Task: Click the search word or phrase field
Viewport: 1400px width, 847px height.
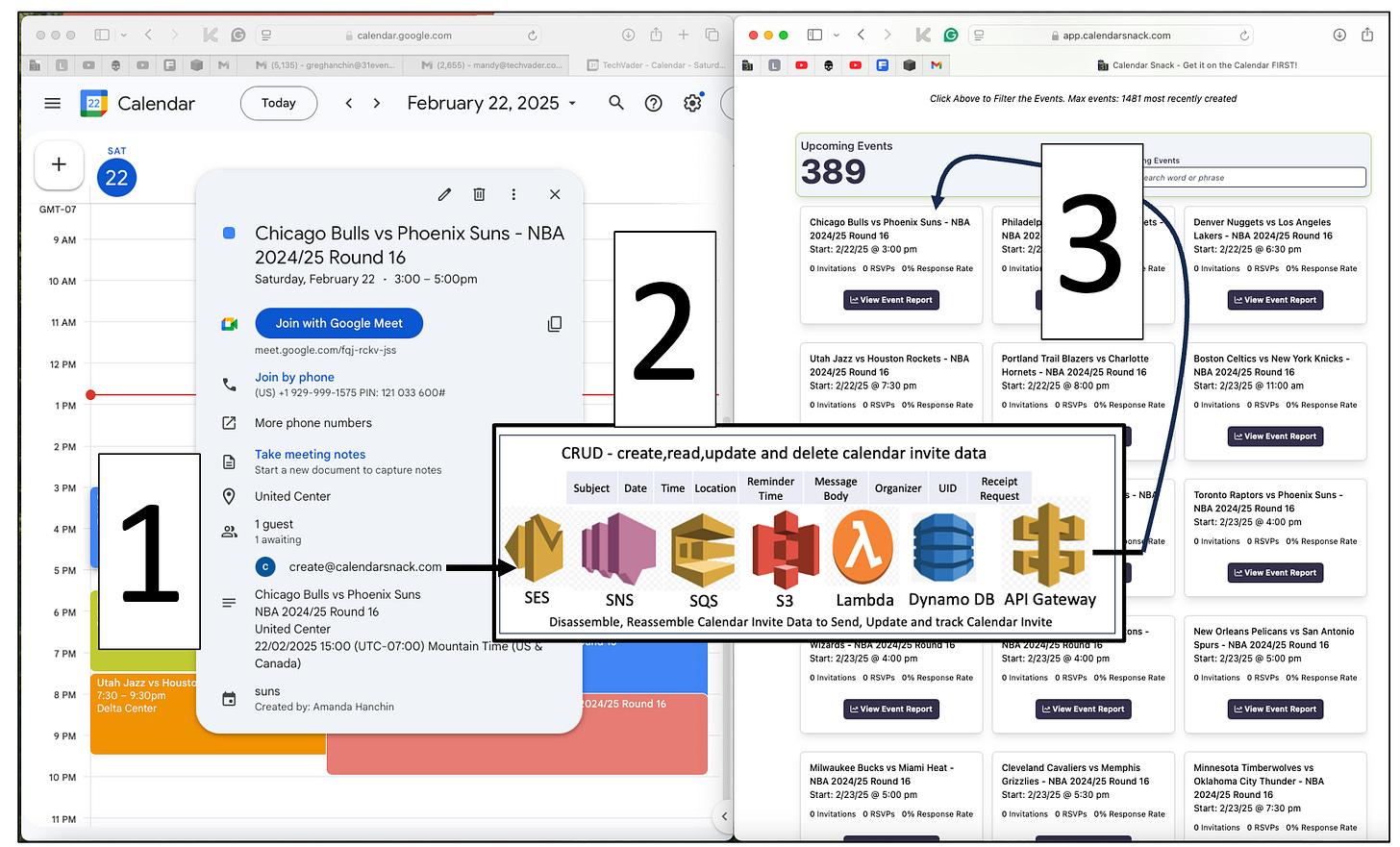Action: (x=1253, y=178)
